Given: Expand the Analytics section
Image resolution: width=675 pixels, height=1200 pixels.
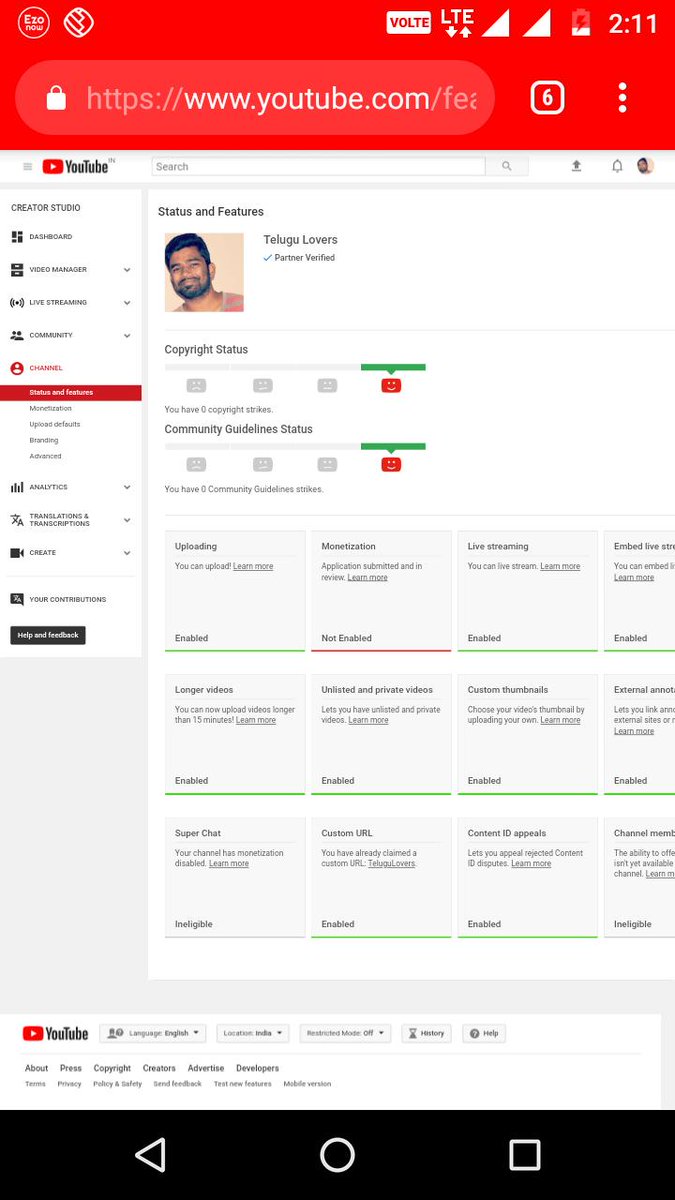Looking at the screenshot, I should pyautogui.click(x=71, y=487).
